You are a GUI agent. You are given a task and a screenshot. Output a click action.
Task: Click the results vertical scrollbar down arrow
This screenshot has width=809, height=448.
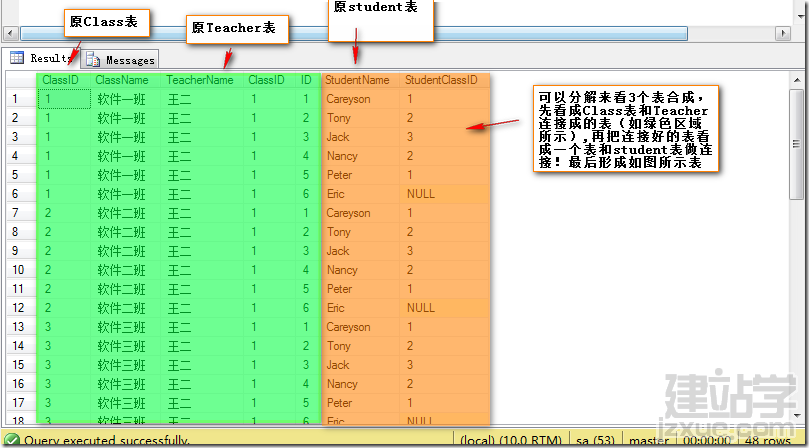pyautogui.click(x=796, y=414)
